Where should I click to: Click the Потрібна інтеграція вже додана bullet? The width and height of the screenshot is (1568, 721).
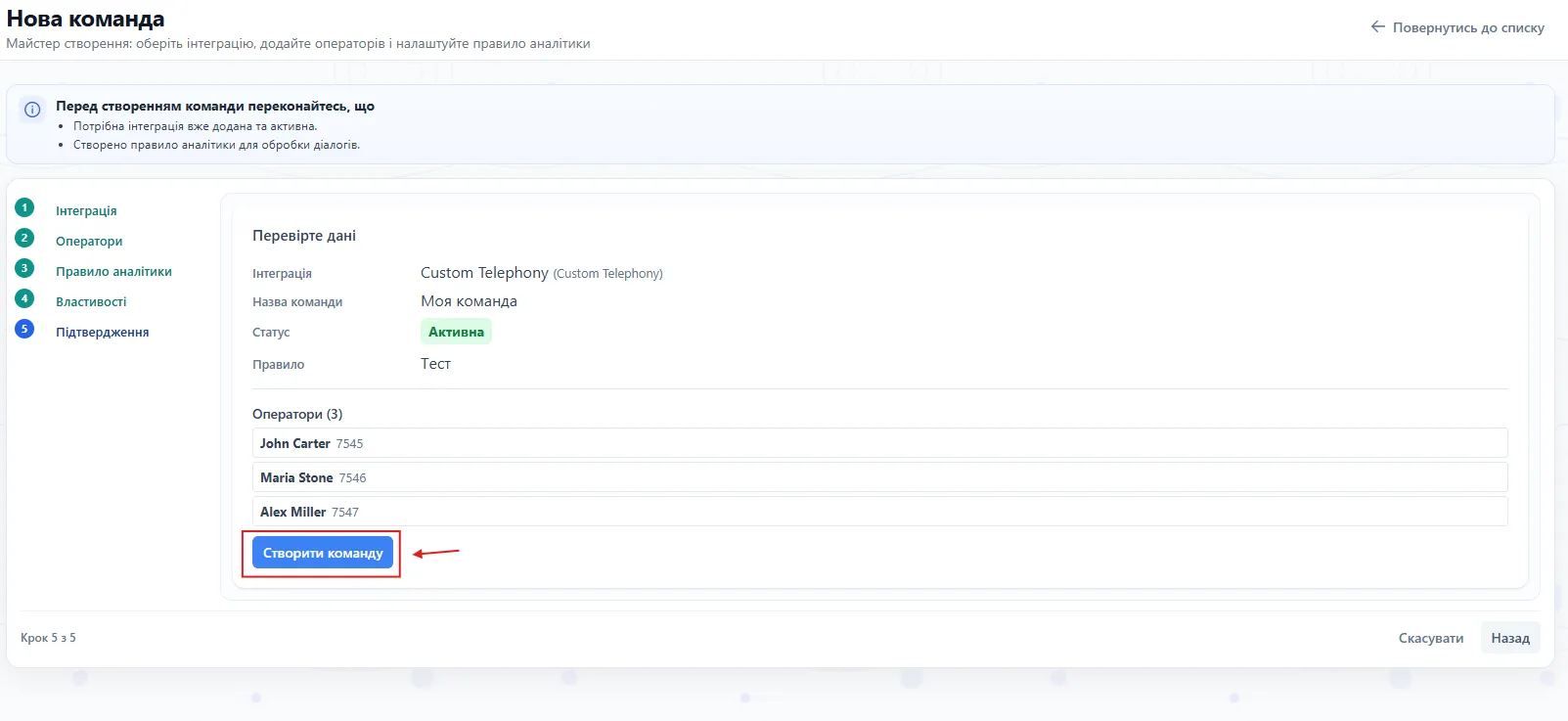pyautogui.click(x=195, y=126)
